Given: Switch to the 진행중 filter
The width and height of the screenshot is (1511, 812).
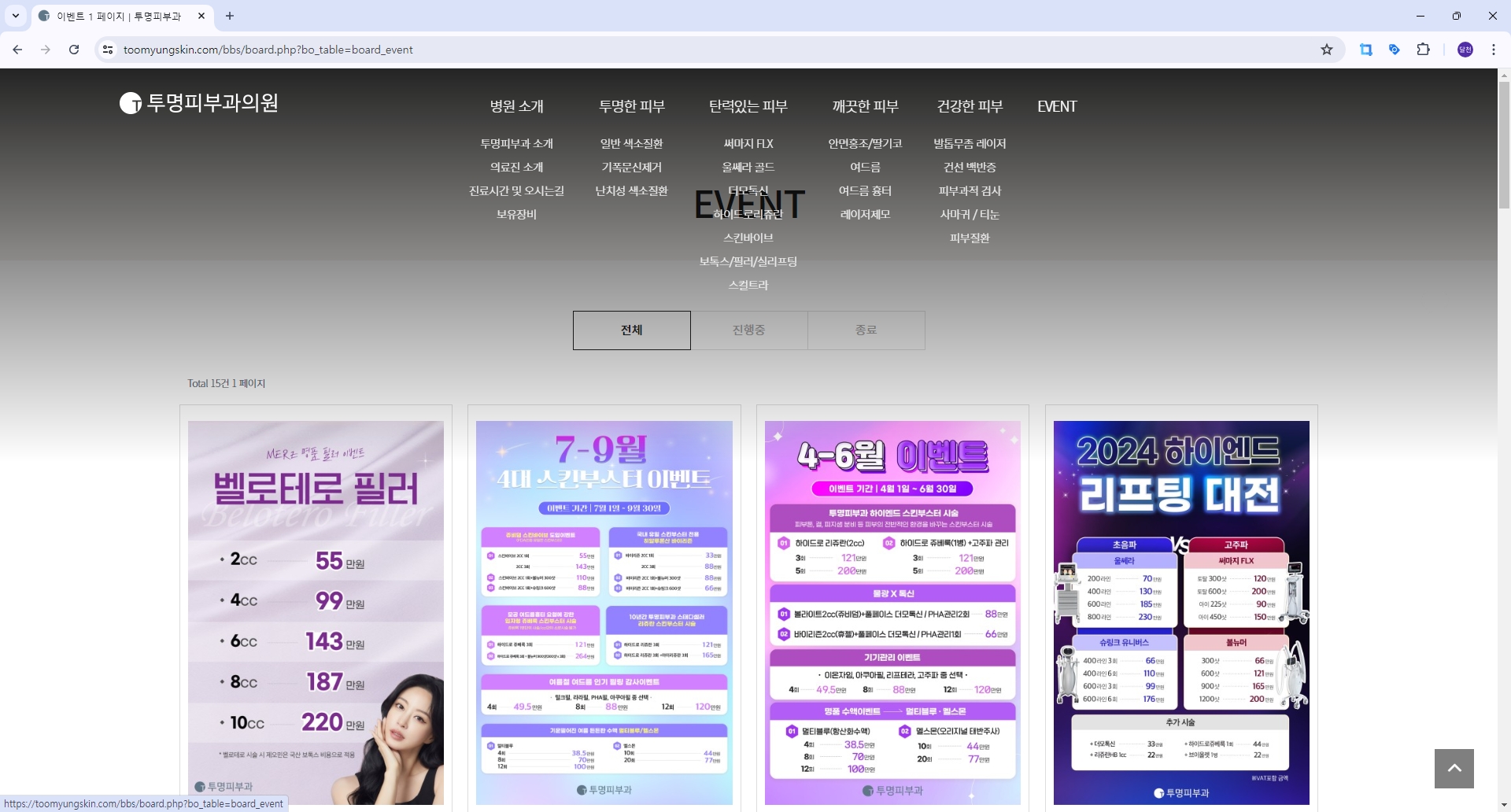Looking at the screenshot, I should point(748,330).
